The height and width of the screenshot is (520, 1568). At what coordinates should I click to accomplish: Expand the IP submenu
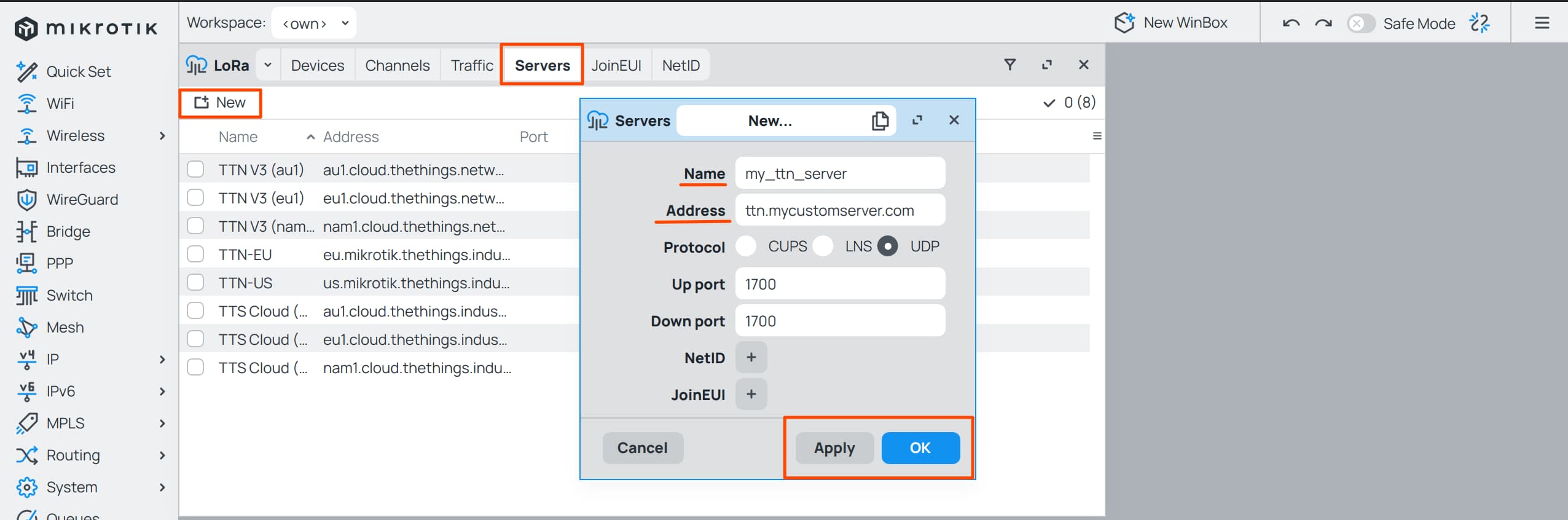(162, 360)
